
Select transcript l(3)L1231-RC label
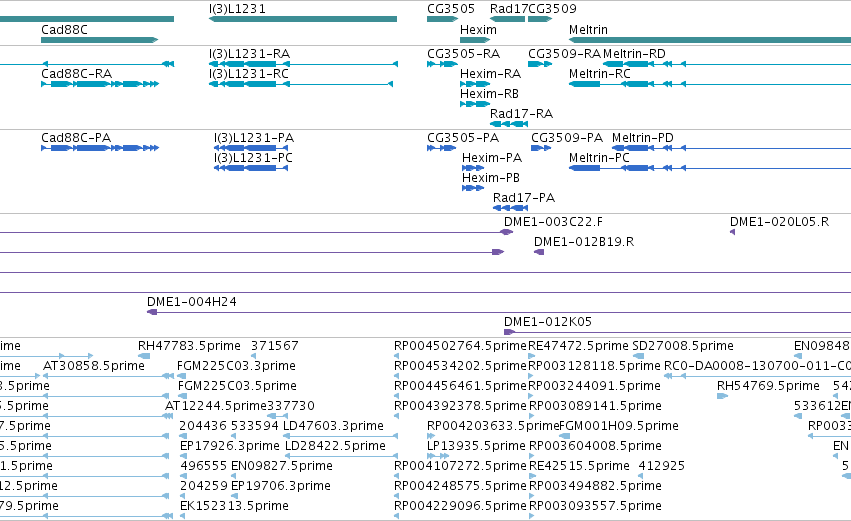tap(249, 74)
